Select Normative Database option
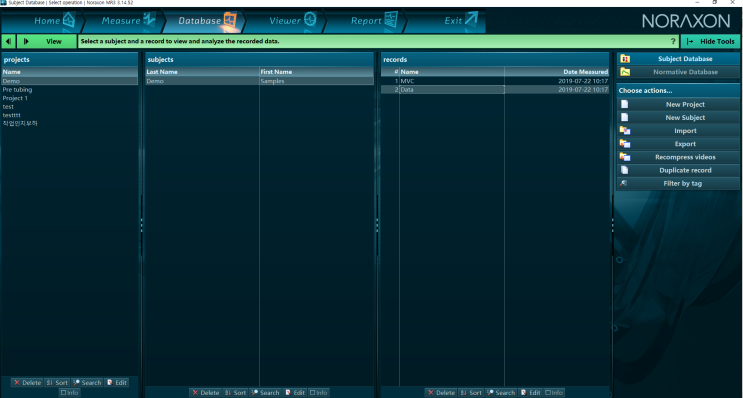743x398 pixels. (678, 72)
